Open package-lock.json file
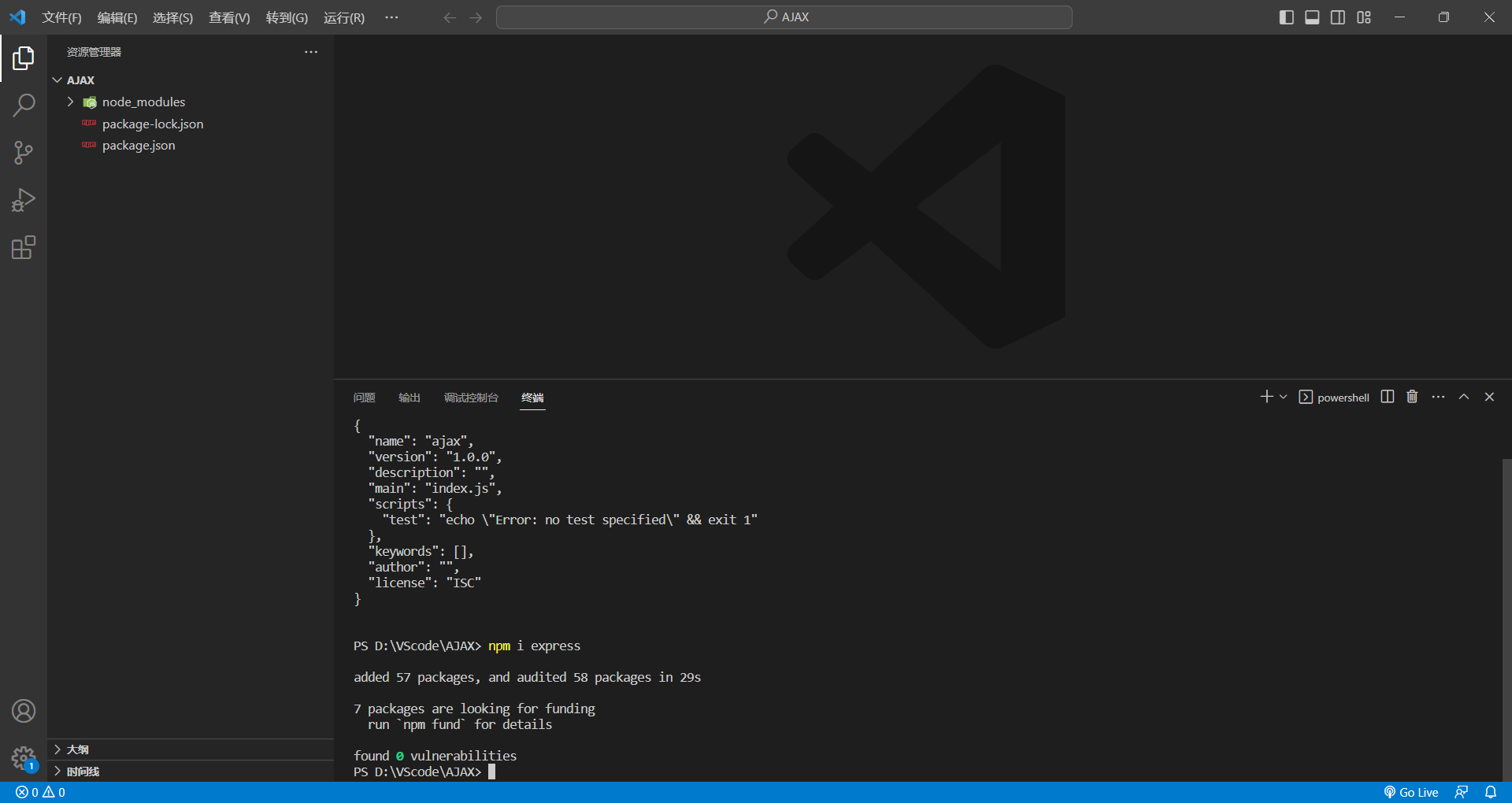The height and width of the screenshot is (803, 1512). tap(191, 124)
